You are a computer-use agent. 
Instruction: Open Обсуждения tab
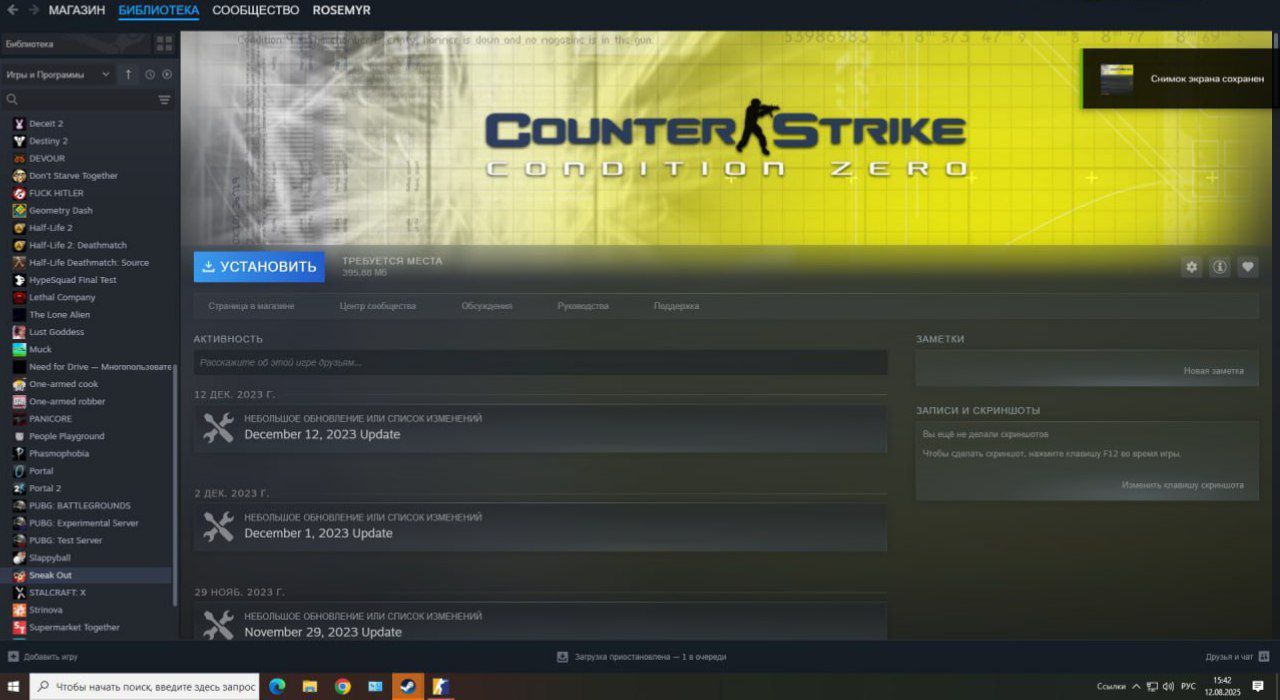pyautogui.click(x=487, y=306)
